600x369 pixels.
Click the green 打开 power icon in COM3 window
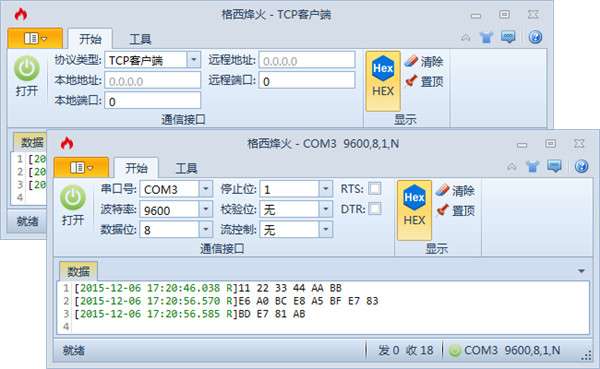pos(73,198)
